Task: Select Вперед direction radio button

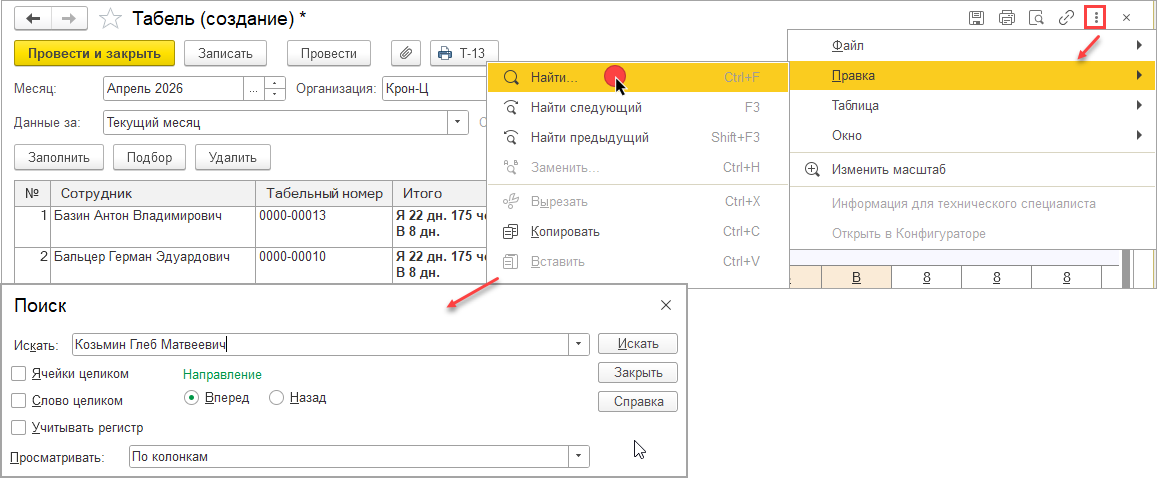Action: click(191, 398)
